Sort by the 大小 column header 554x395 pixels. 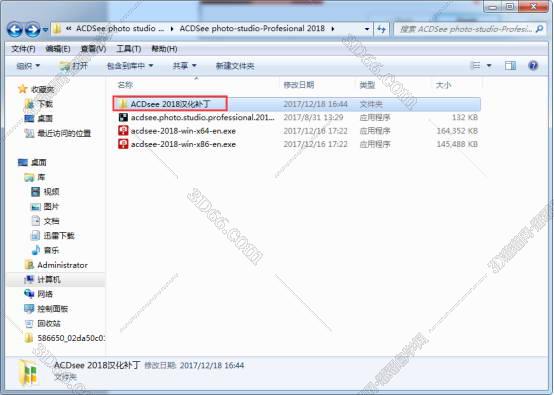(443, 85)
